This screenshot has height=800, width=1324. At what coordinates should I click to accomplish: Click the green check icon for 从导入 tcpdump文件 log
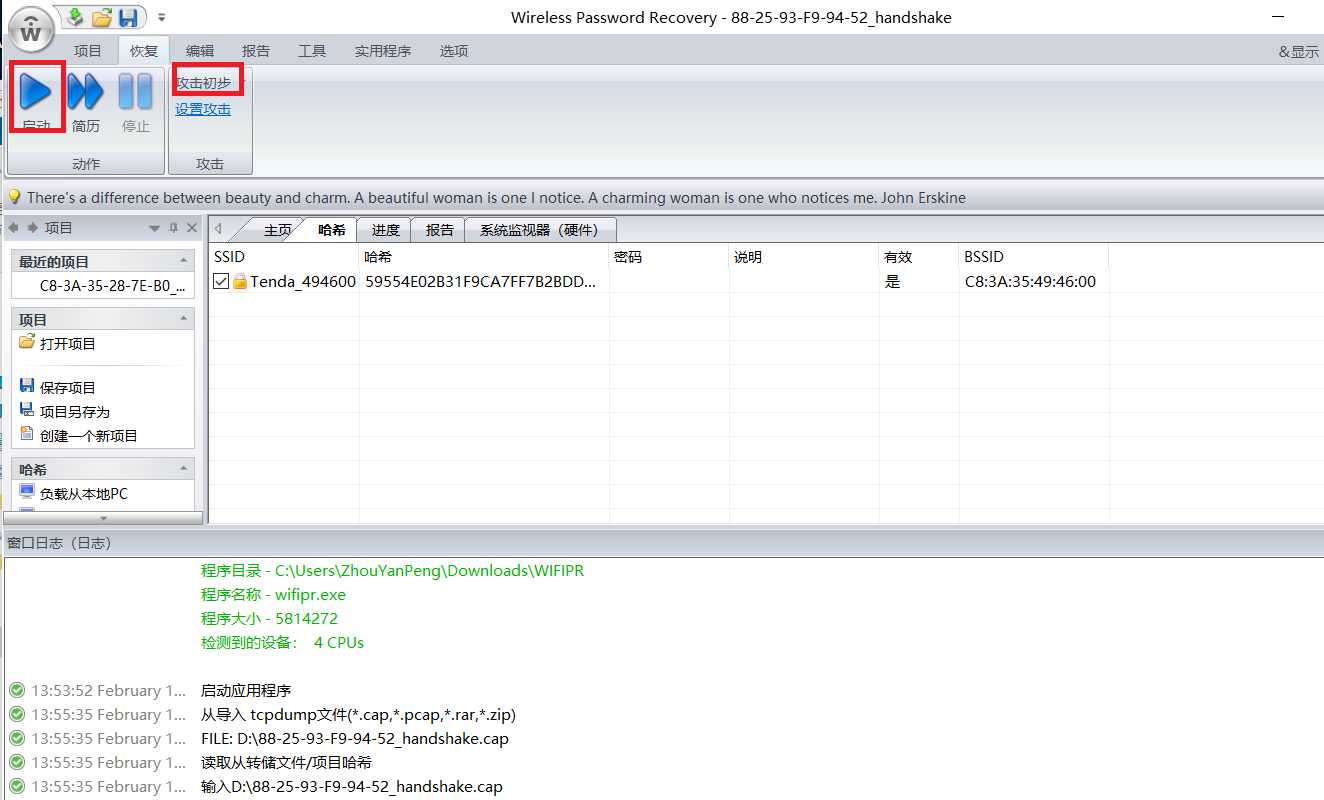coord(17,714)
